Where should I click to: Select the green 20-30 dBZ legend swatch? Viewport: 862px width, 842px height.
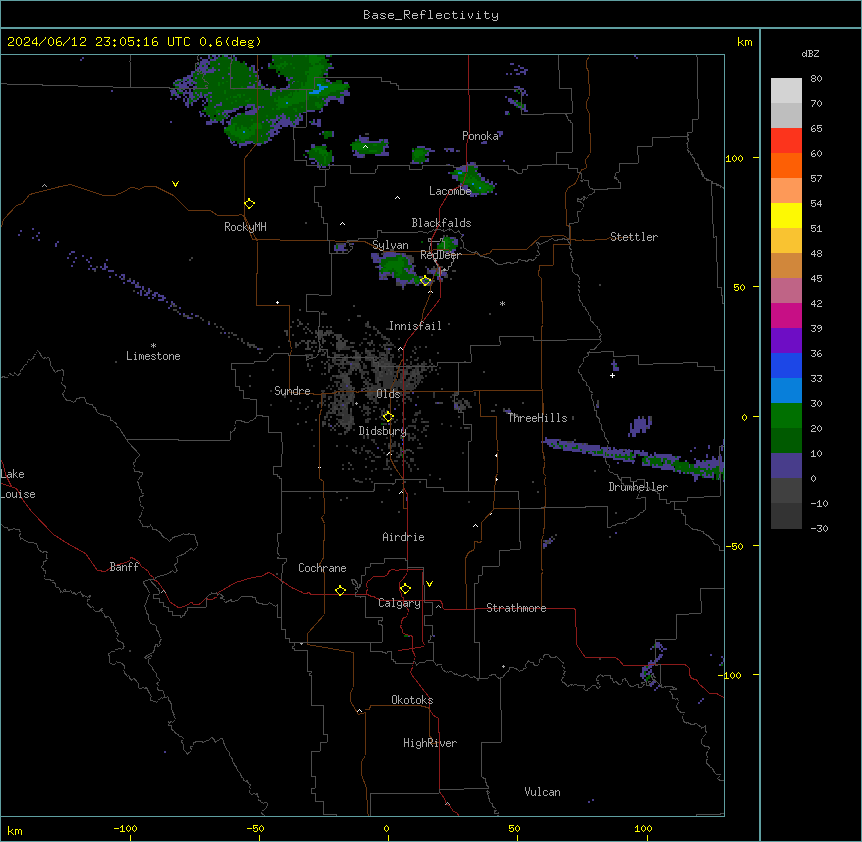(786, 416)
